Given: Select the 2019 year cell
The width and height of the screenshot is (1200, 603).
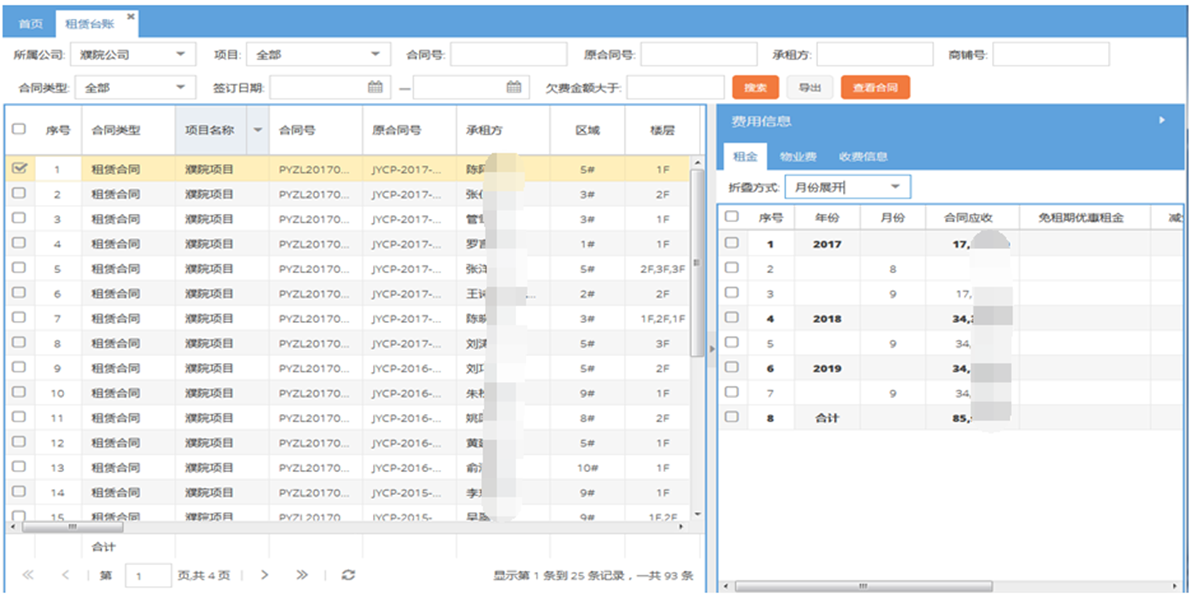Looking at the screenshot, I should click(x=827, y=368).
